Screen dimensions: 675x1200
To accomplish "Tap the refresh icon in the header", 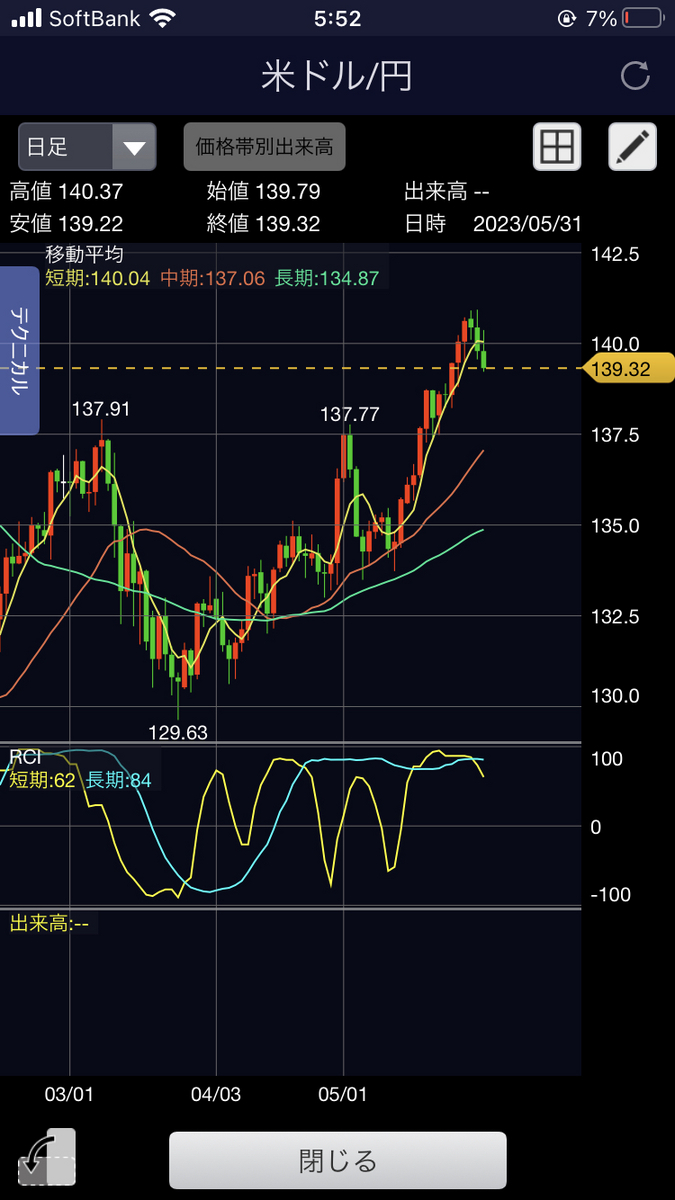I will (x=635, y=76).
